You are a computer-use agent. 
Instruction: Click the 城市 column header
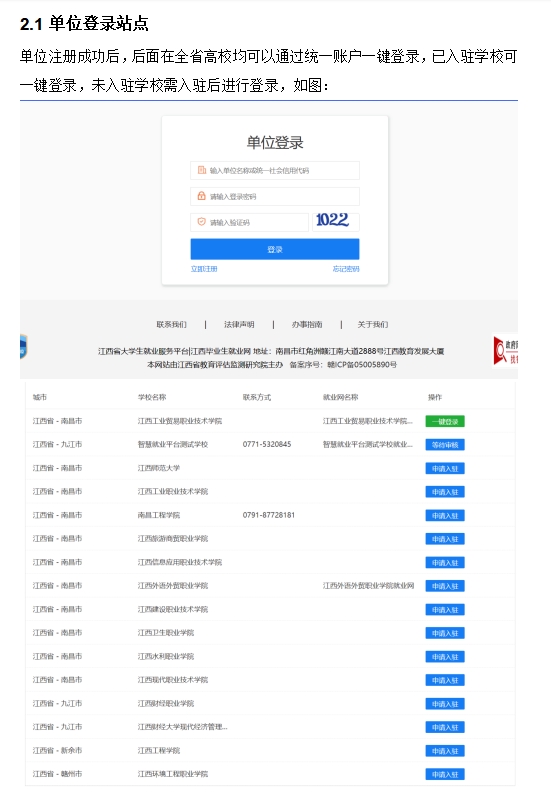pyautogui.click(x=39, y=397)
